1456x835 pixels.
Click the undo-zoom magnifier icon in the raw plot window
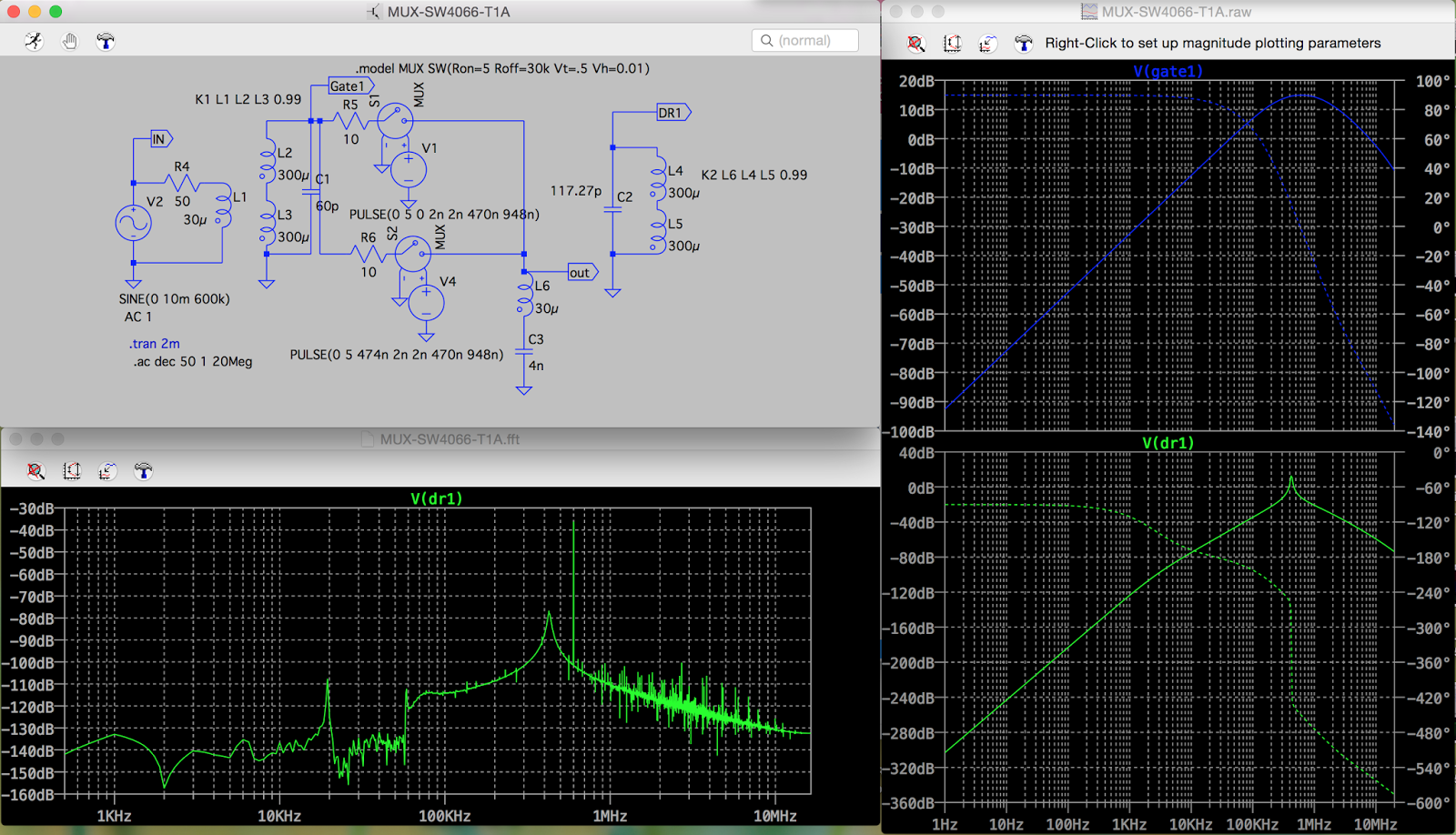[916, 43]
